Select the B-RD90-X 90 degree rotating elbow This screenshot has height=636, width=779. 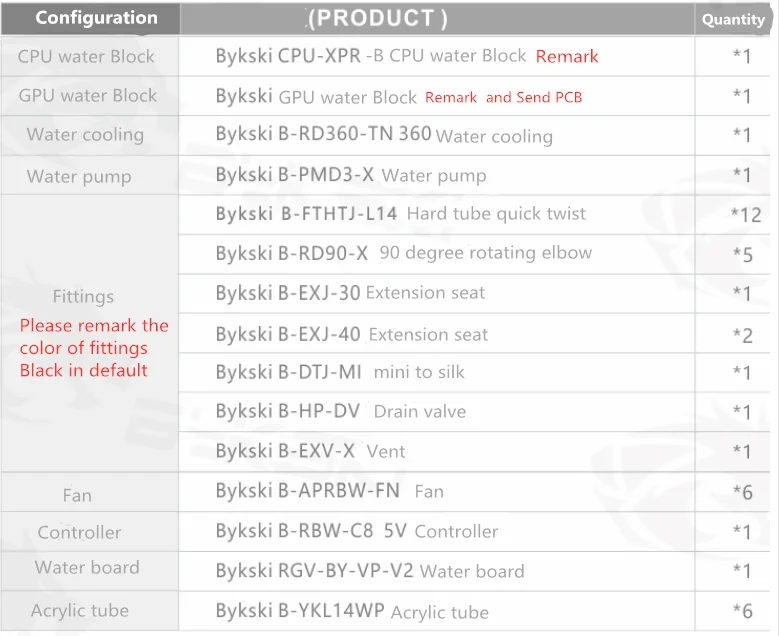[403, 253]
